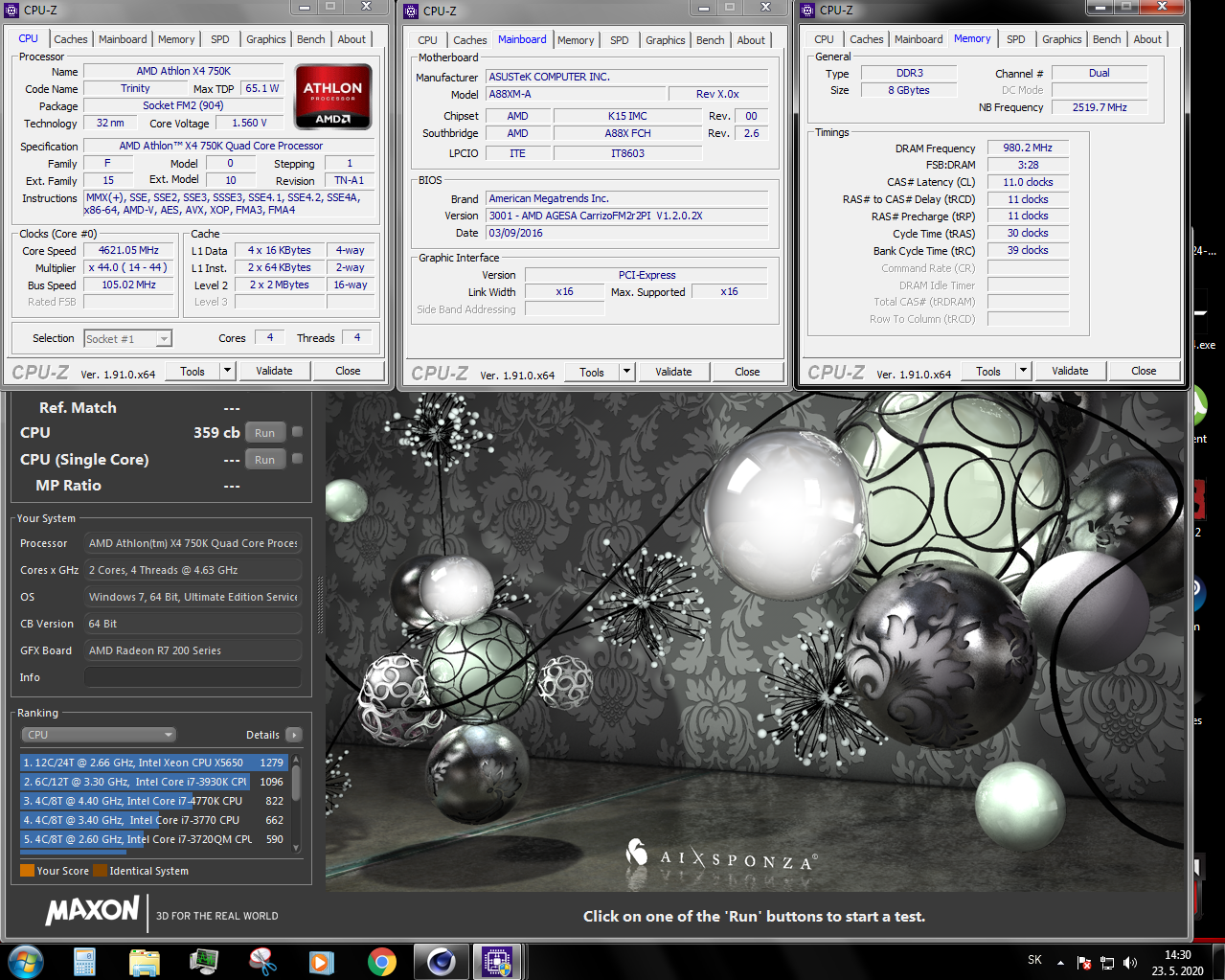Select ranking row Intel Core i7-4770K
Image resolution: width=1225 pixels, height=980 pixels.
pyautogui.click(x=154, y=801)
